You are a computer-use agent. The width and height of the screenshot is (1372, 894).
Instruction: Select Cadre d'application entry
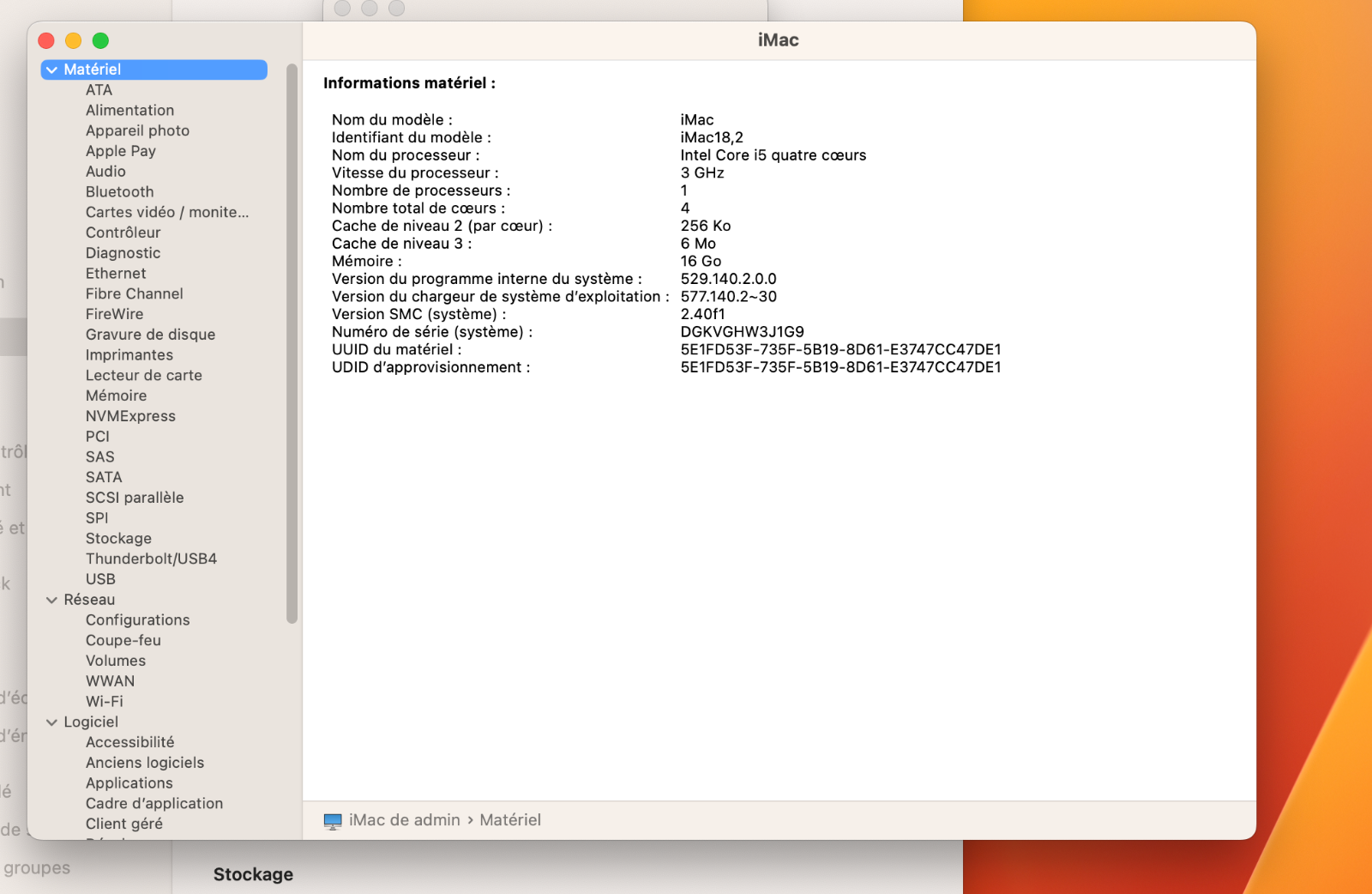(154, 804)
